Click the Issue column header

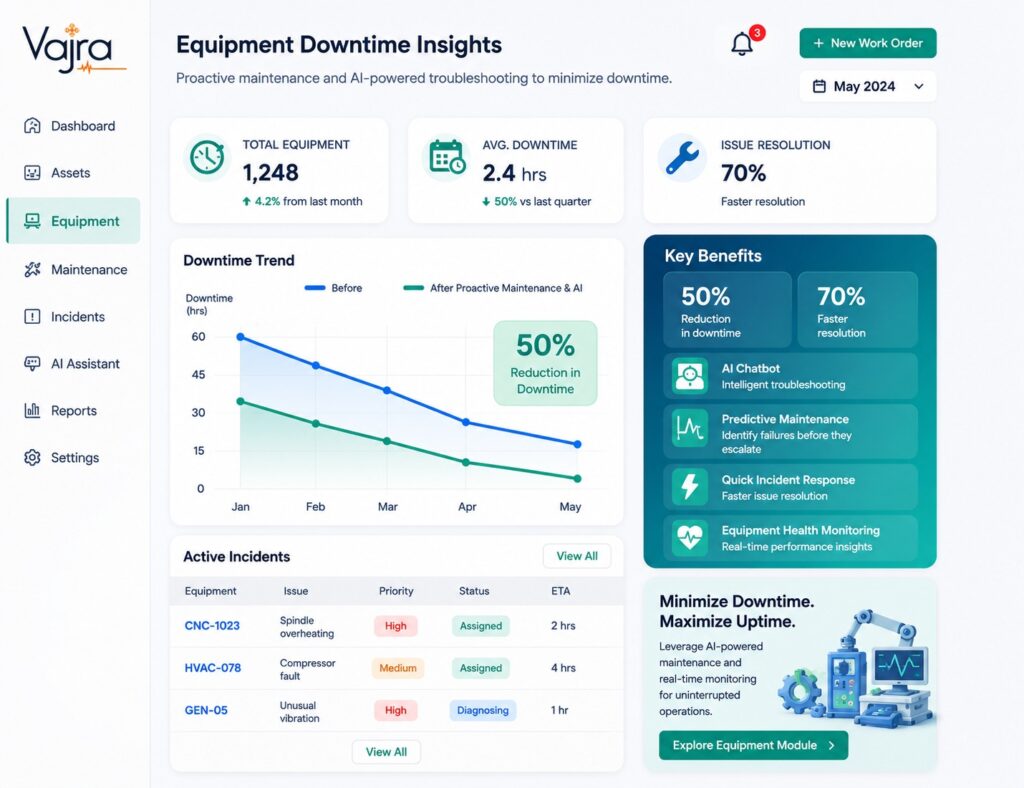tap(295, 591)
